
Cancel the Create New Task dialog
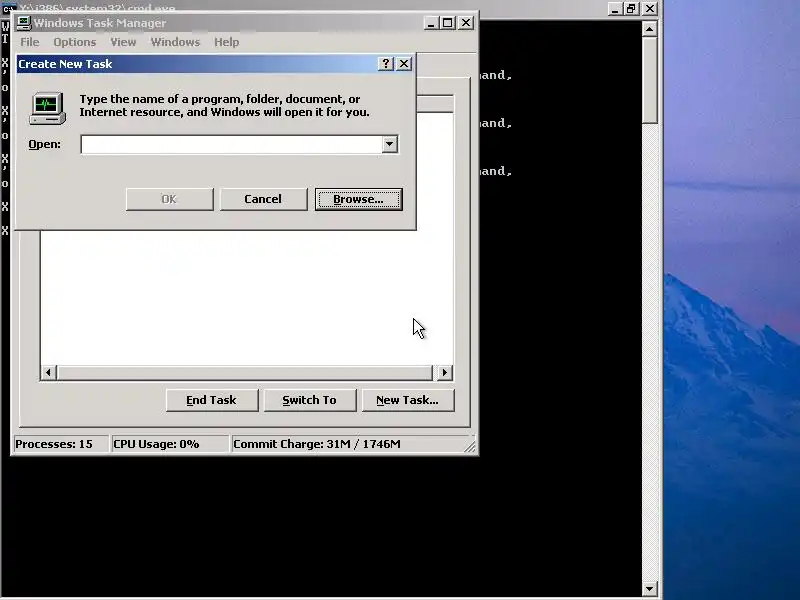pyautogui.click(x=263, y=199)
